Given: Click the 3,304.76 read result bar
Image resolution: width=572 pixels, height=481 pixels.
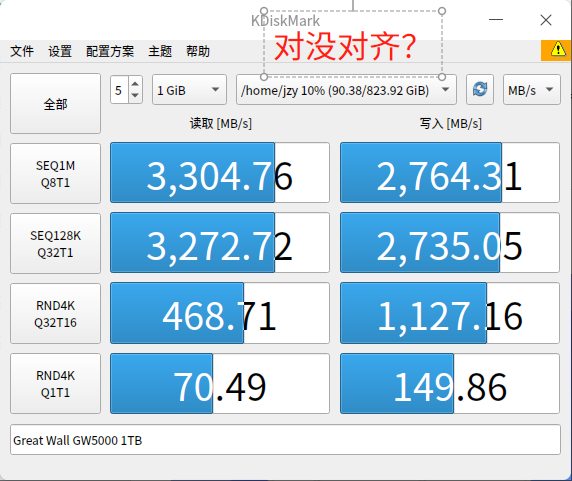Looking at the screenshot, I should point(220,172).
